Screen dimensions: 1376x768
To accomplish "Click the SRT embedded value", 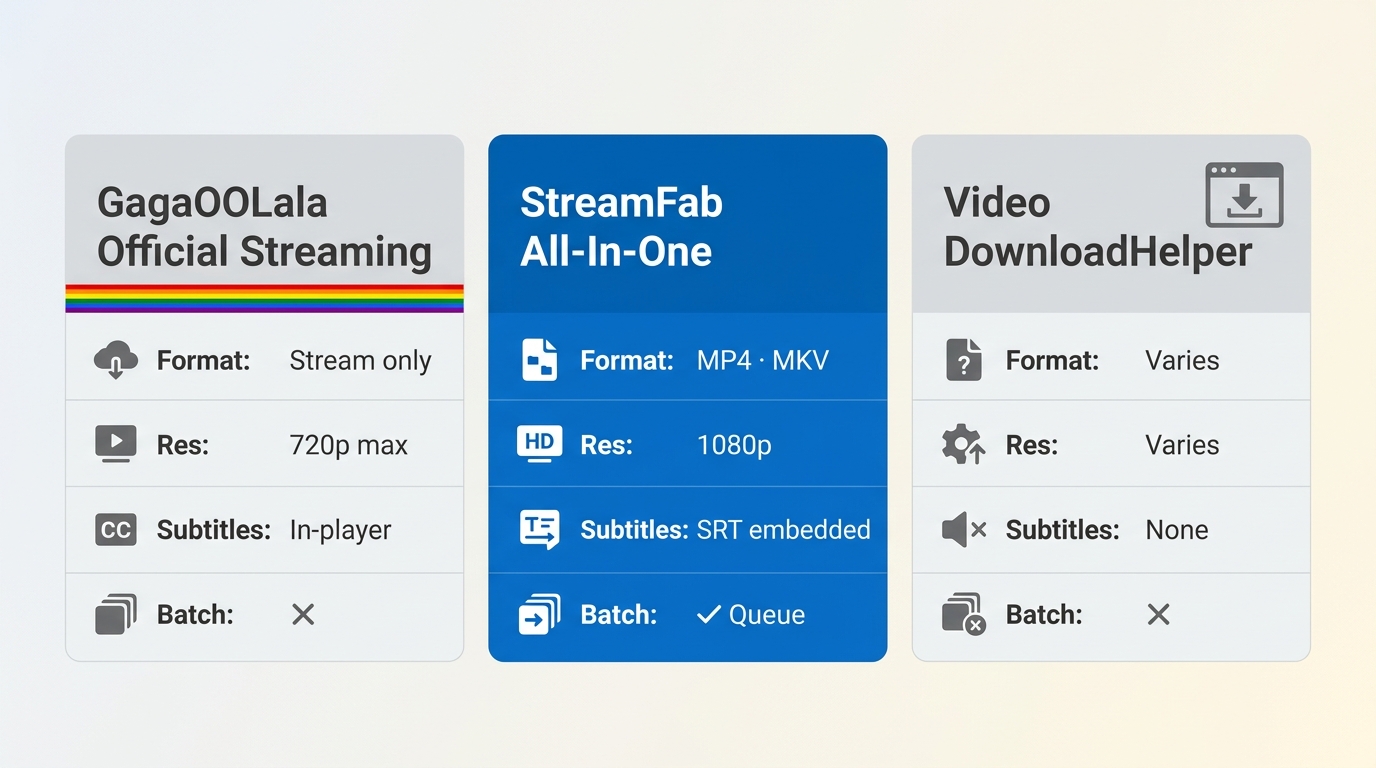I will [x=783, y=529].
